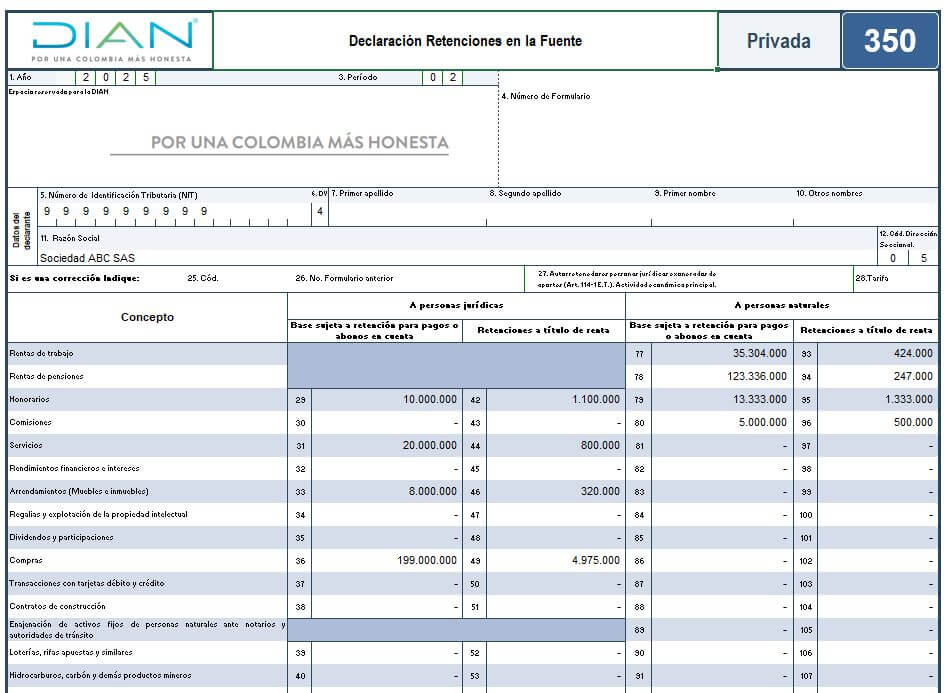Select the Dividendos y participaciones label
The image size is (947, 693).
61,537
